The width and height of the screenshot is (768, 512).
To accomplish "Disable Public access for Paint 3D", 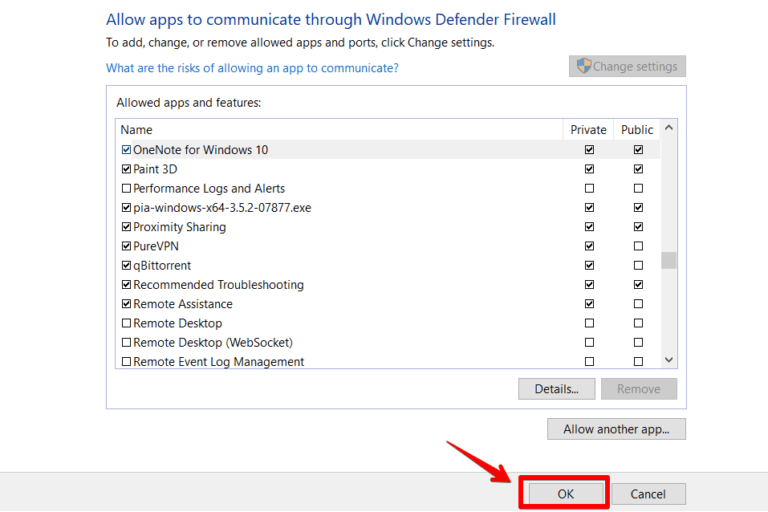I will coord(638,169).
